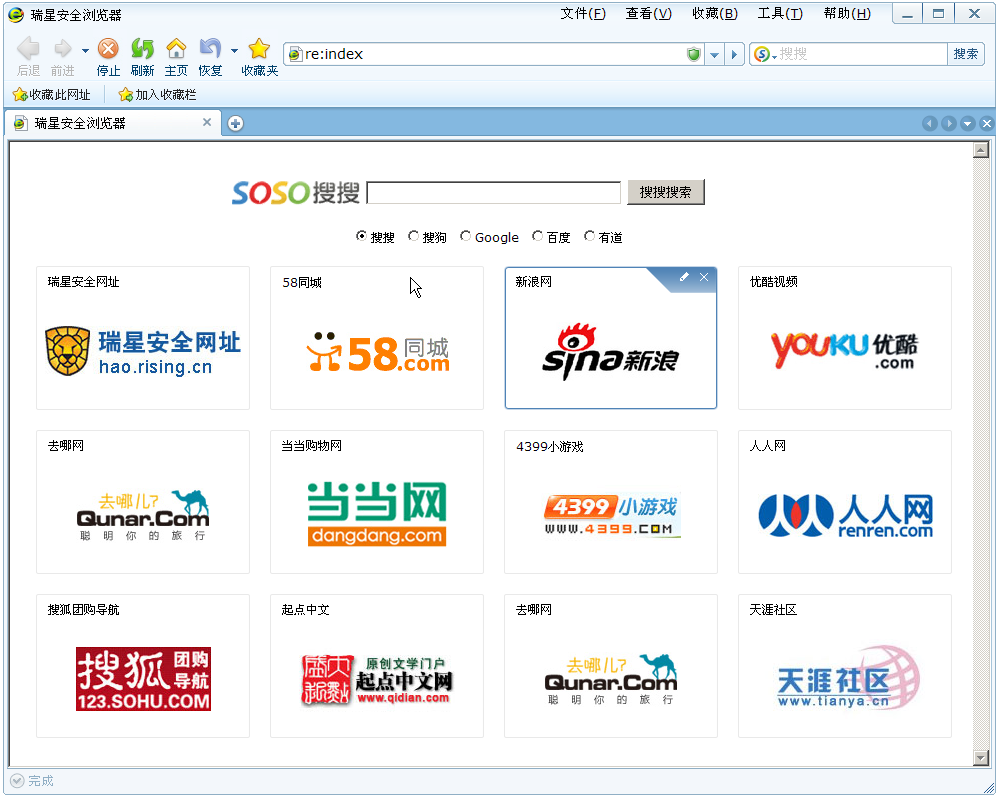The width and height of the screenshot is (999, 798).
Task: Expand the back/forward history dropdown arrow
Action: point(85,50)
